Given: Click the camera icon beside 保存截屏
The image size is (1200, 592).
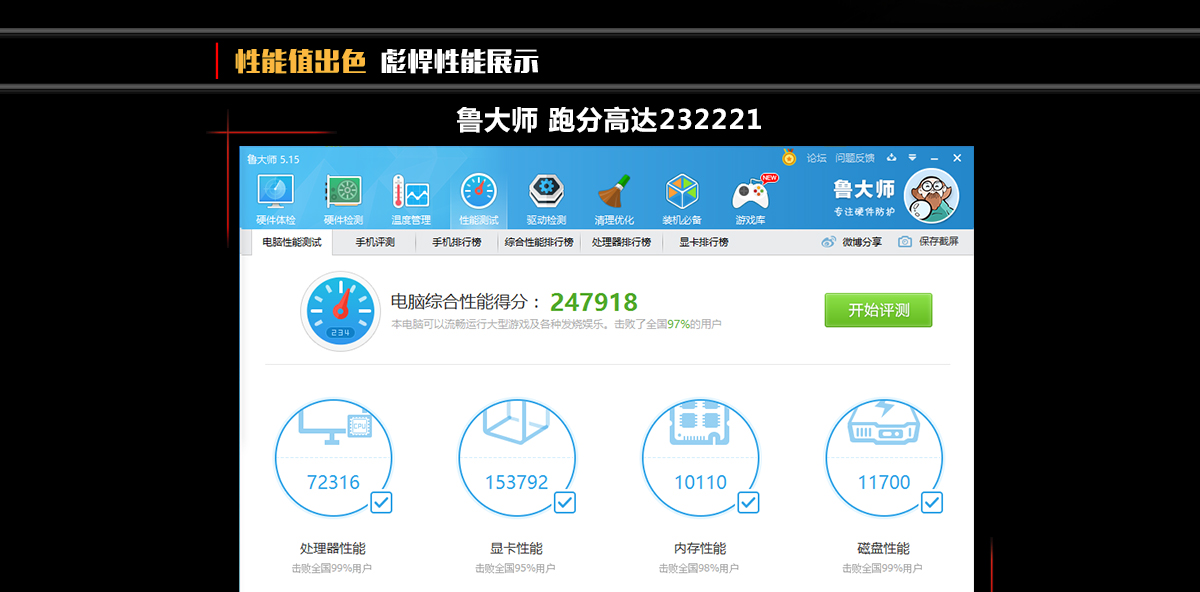Looking at the screenshot, I should (905, 242).
